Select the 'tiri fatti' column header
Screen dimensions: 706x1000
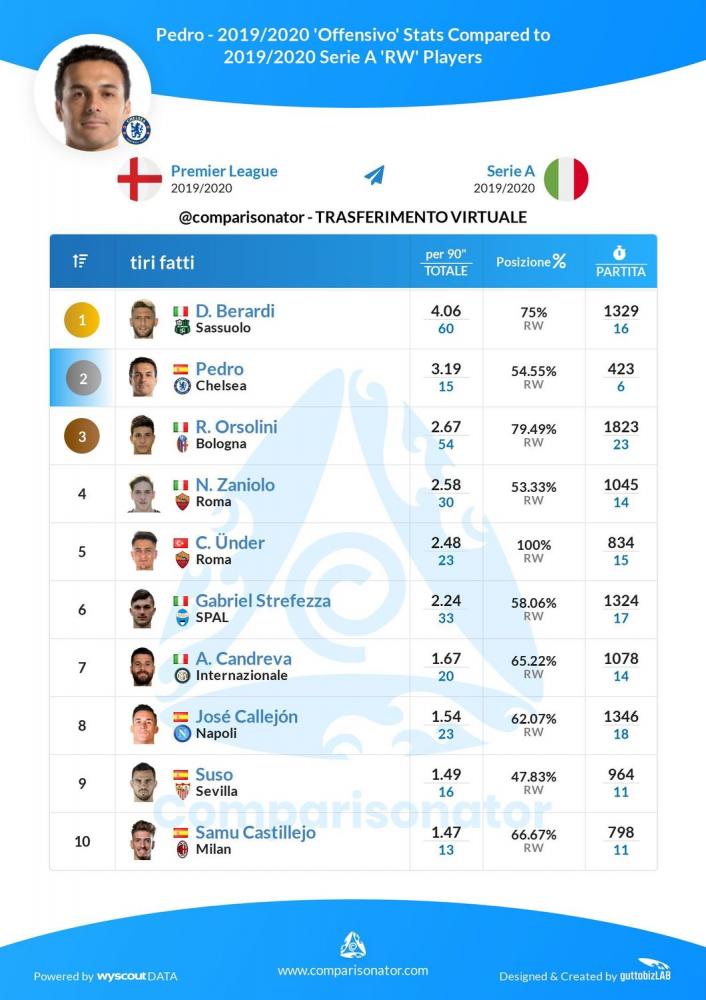tap(162, 262)
